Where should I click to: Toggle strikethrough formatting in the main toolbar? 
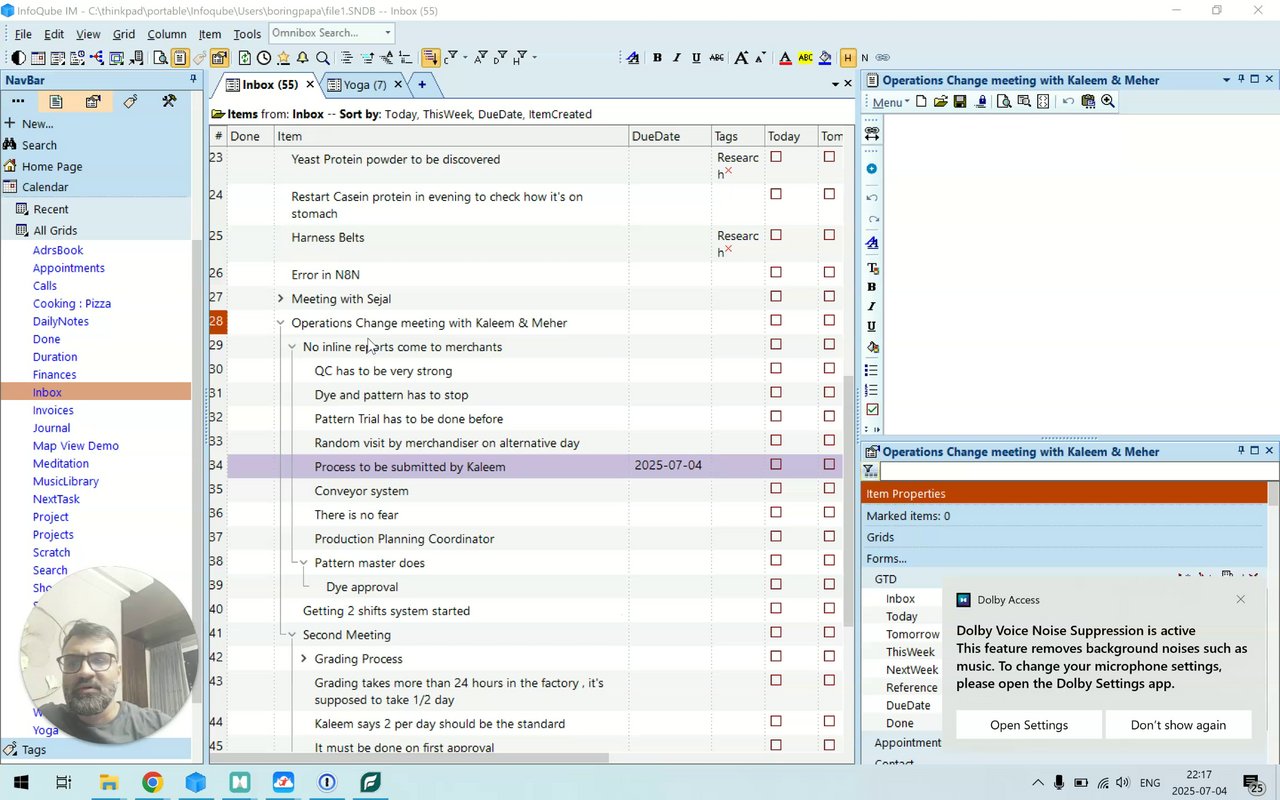(716, 58)
